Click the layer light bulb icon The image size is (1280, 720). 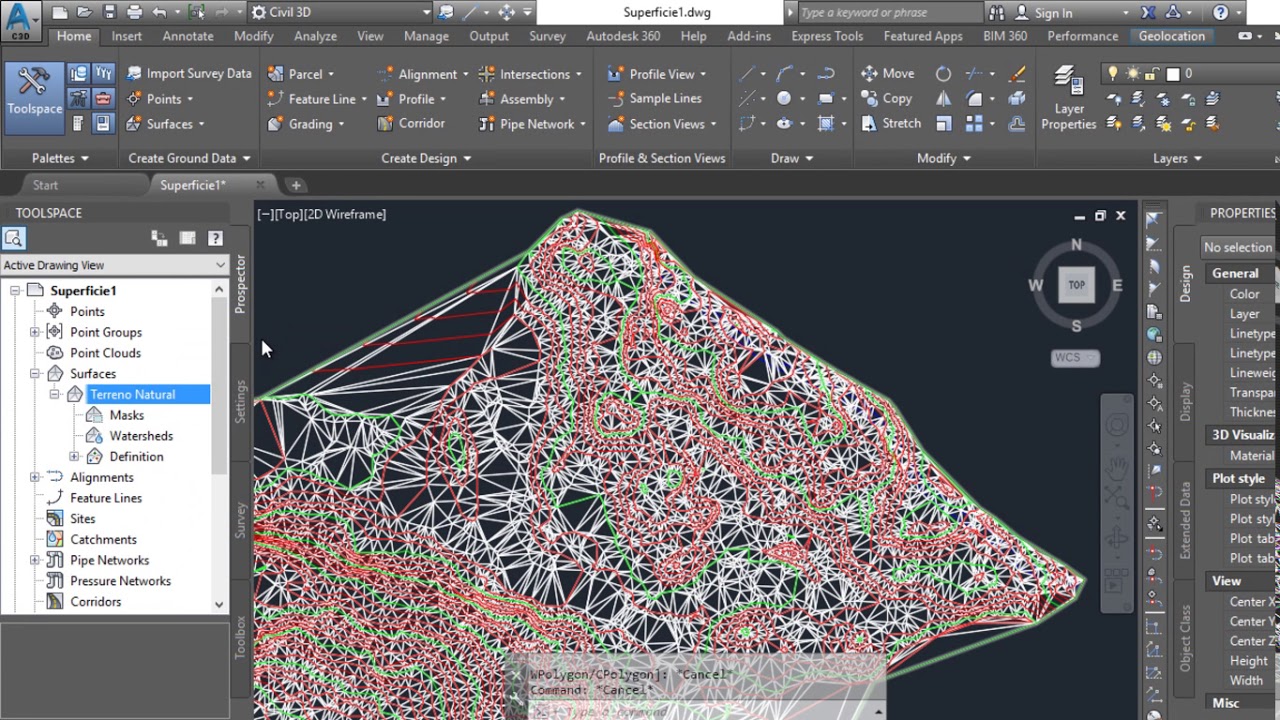(x=1112, y=74)
